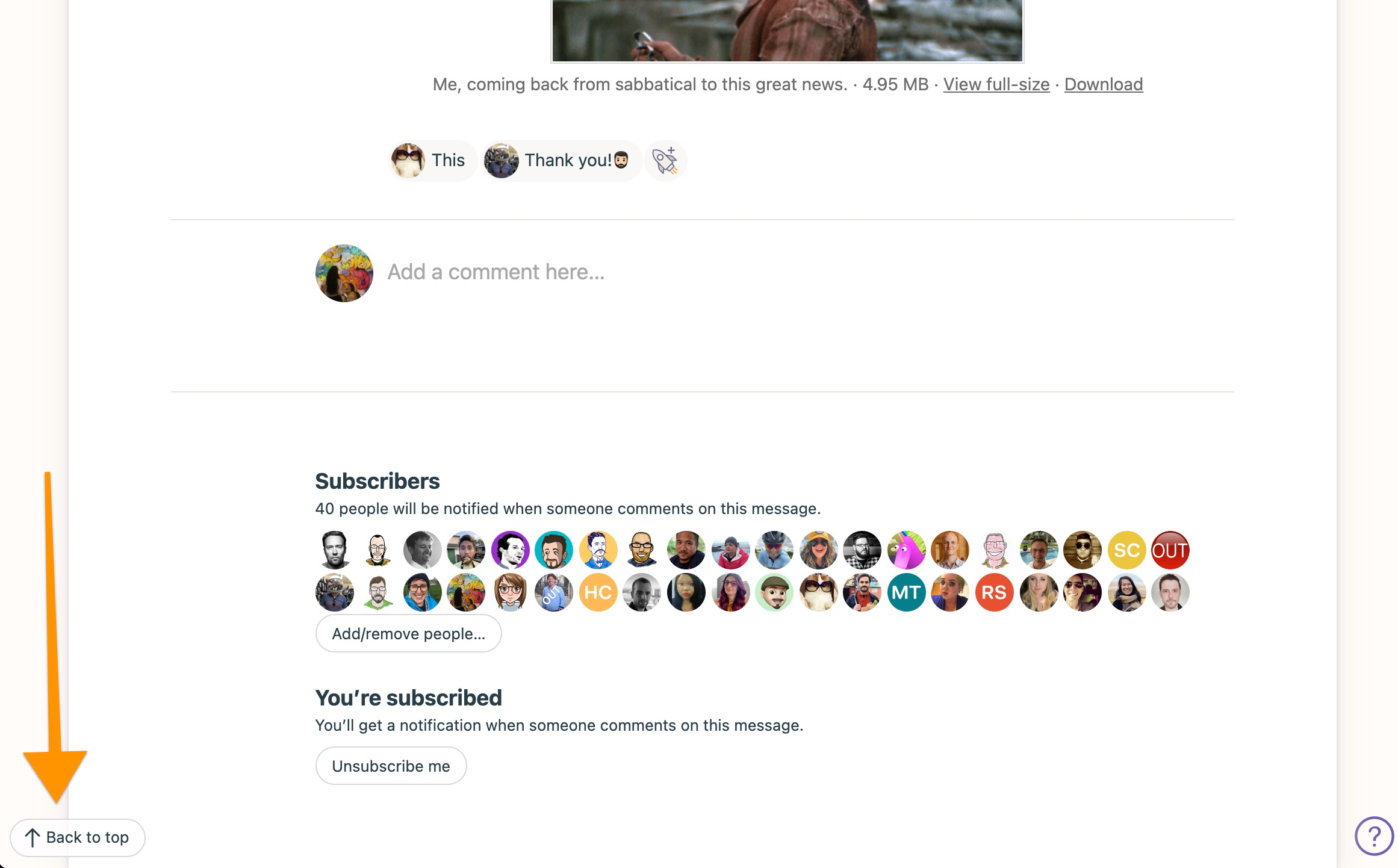The width and height of the screenshot is (1398, 868).
Task: Click your profile avatar beside comment box
Action: click(344, 273)
